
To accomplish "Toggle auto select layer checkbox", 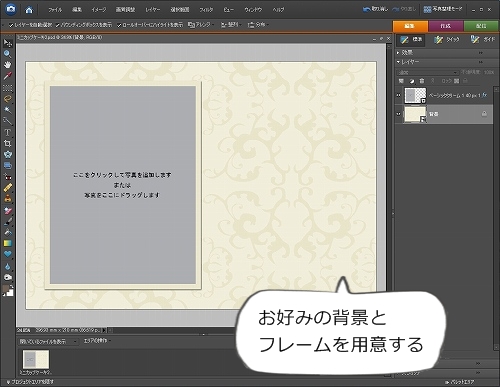I will pos(11,25).
